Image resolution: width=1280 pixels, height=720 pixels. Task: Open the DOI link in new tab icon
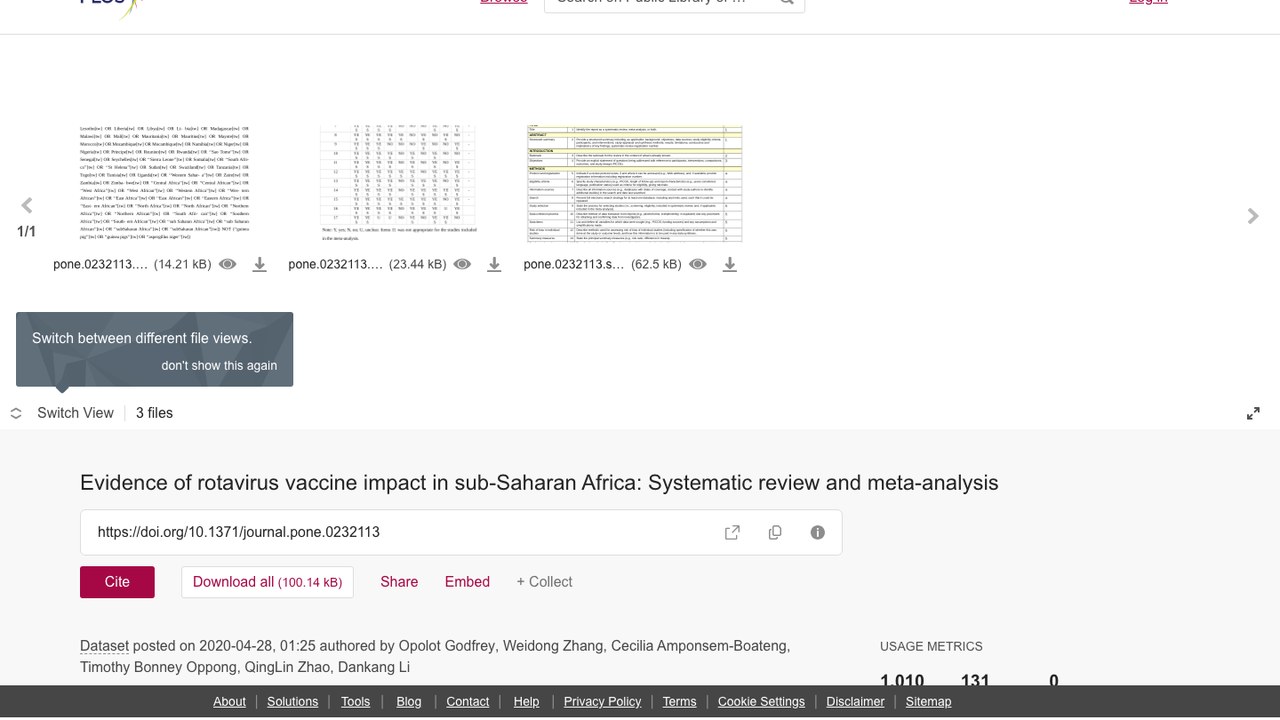[732, 532]
